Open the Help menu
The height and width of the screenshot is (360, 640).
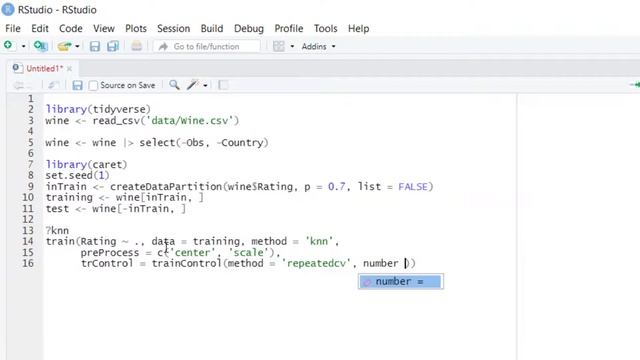point(358,29)
